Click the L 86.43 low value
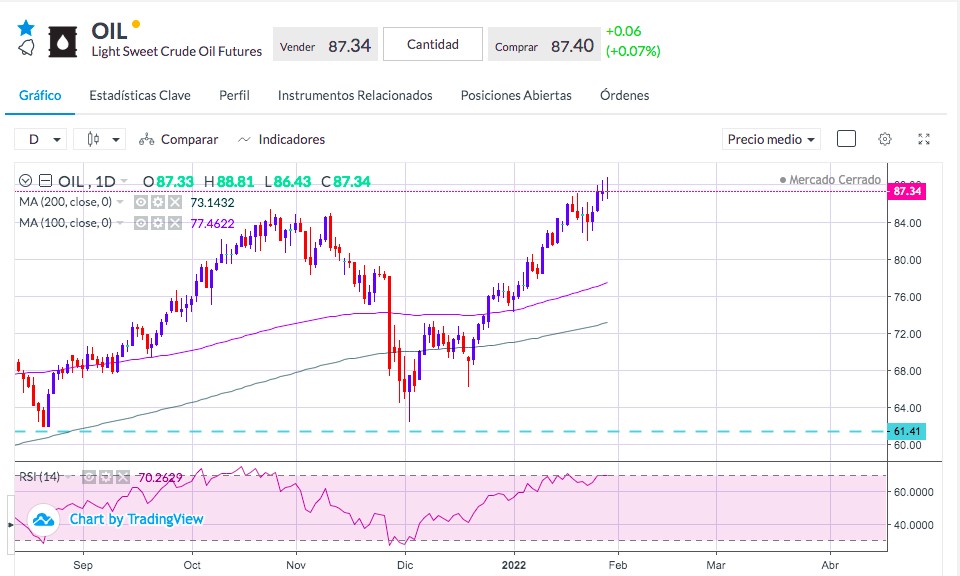Screen dimensions: 960x576 tap(287, 182)
